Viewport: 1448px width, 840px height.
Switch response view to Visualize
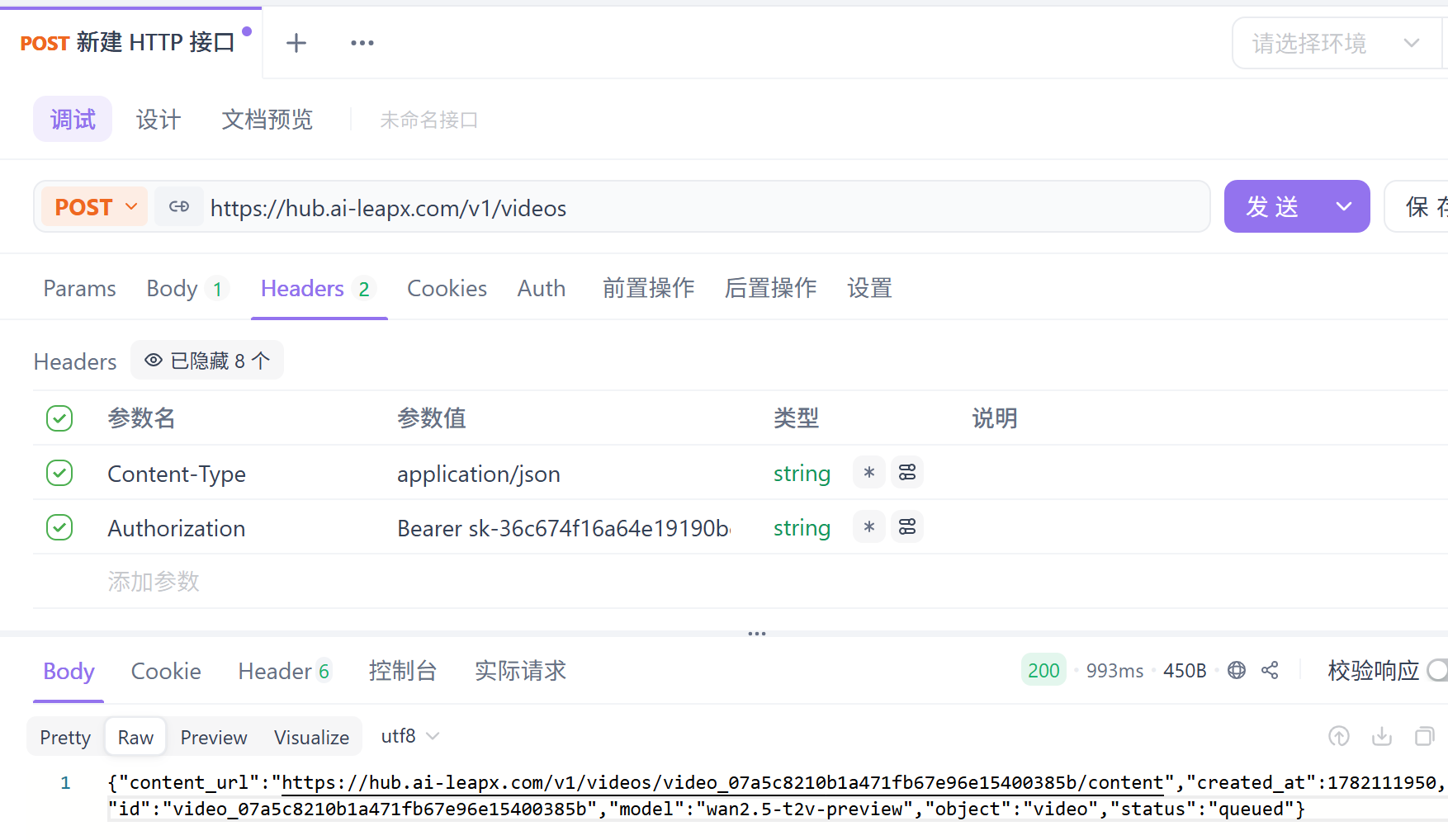(311, 737)
